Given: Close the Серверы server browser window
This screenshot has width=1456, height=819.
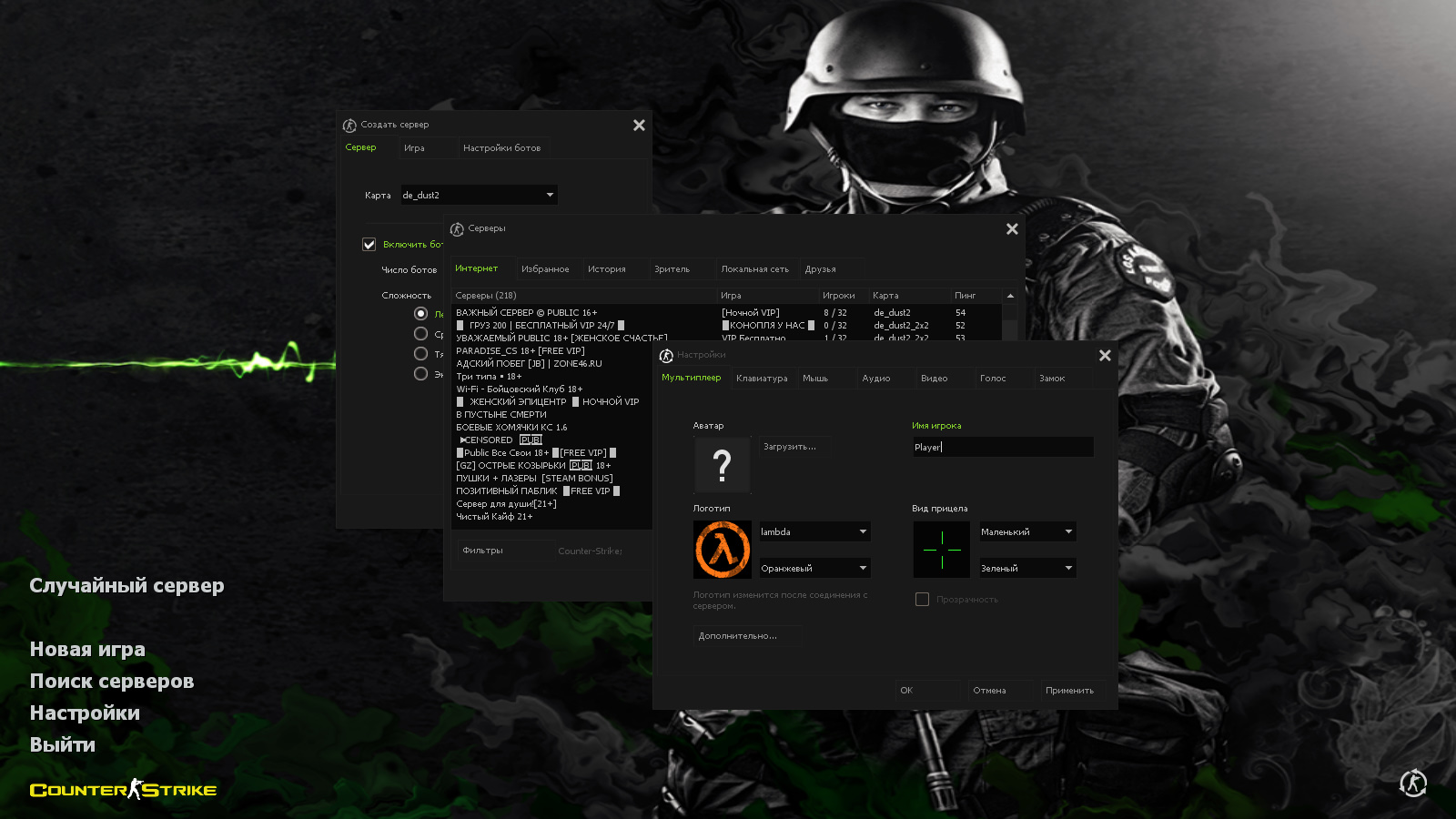Looking at the screenshot, I should click(1012, 229).
